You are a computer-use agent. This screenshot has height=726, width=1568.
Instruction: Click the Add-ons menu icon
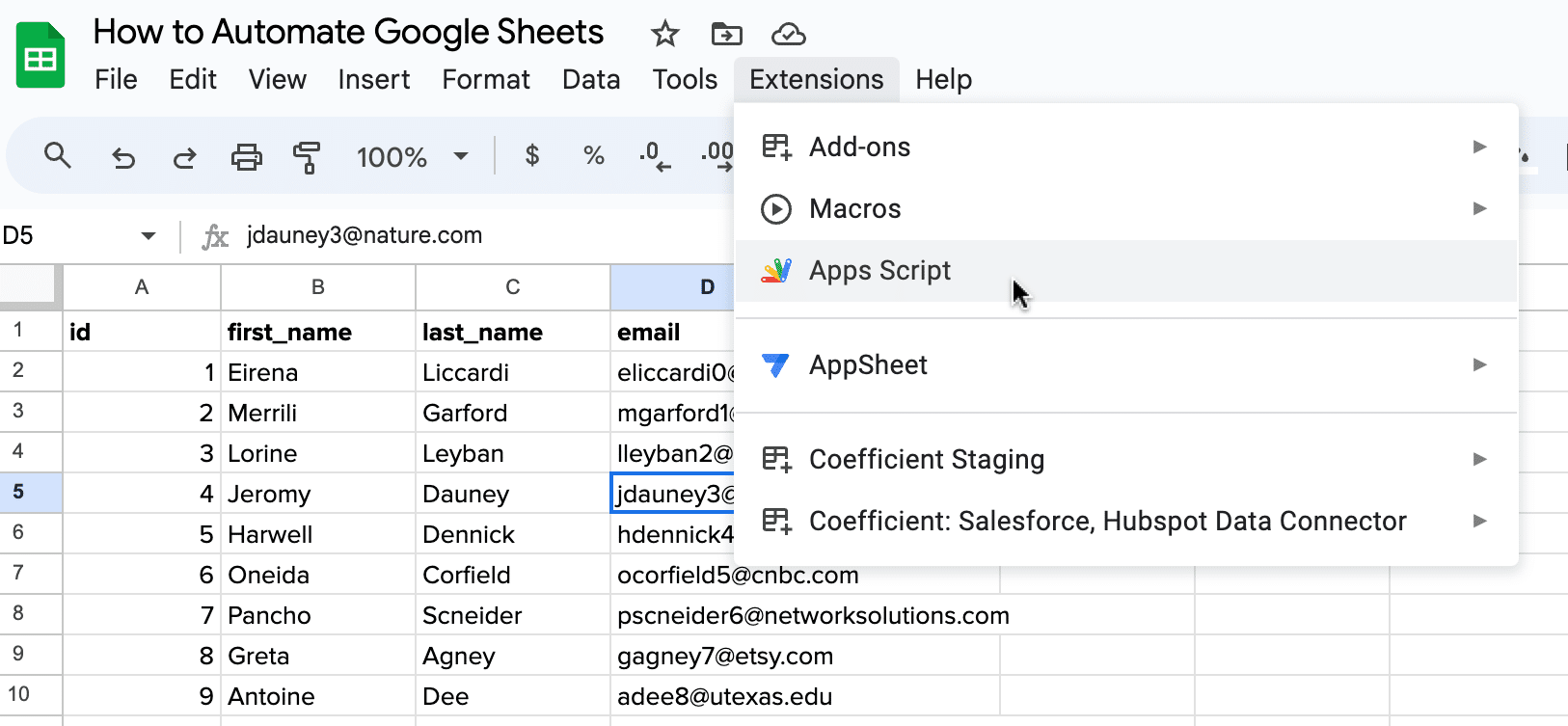pyautogui.click(x=776, y=147)
